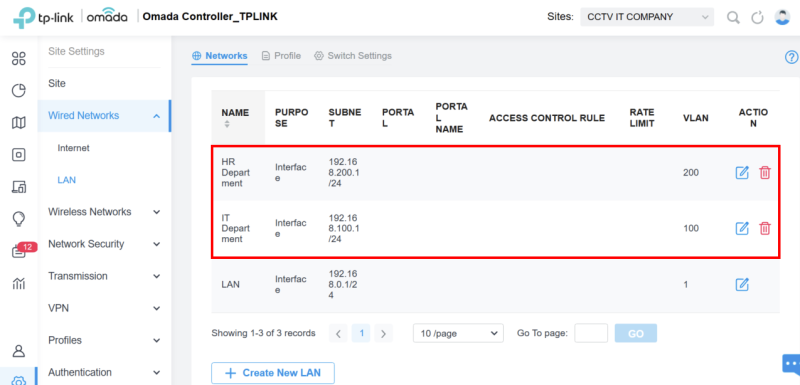The image size is (800, 385).
Task: Open the Site menu item
Action: (x=57, y=84)
